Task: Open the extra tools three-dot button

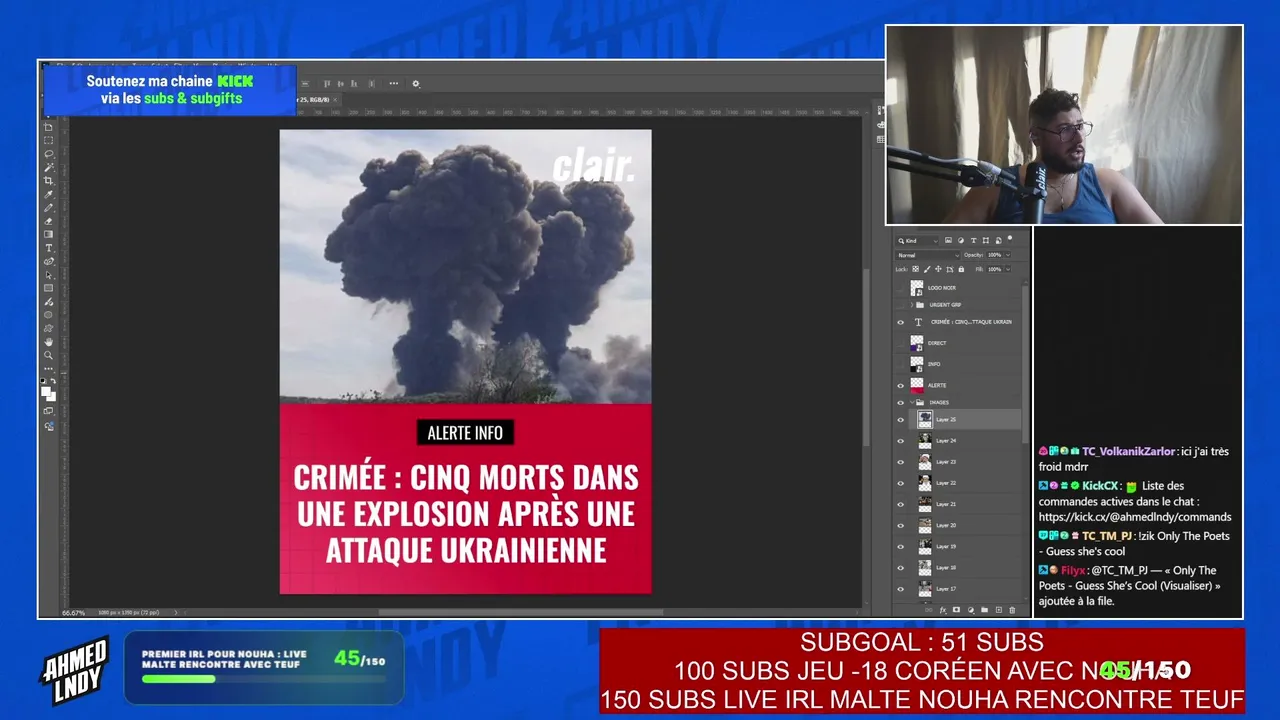Action: point(48,369)
